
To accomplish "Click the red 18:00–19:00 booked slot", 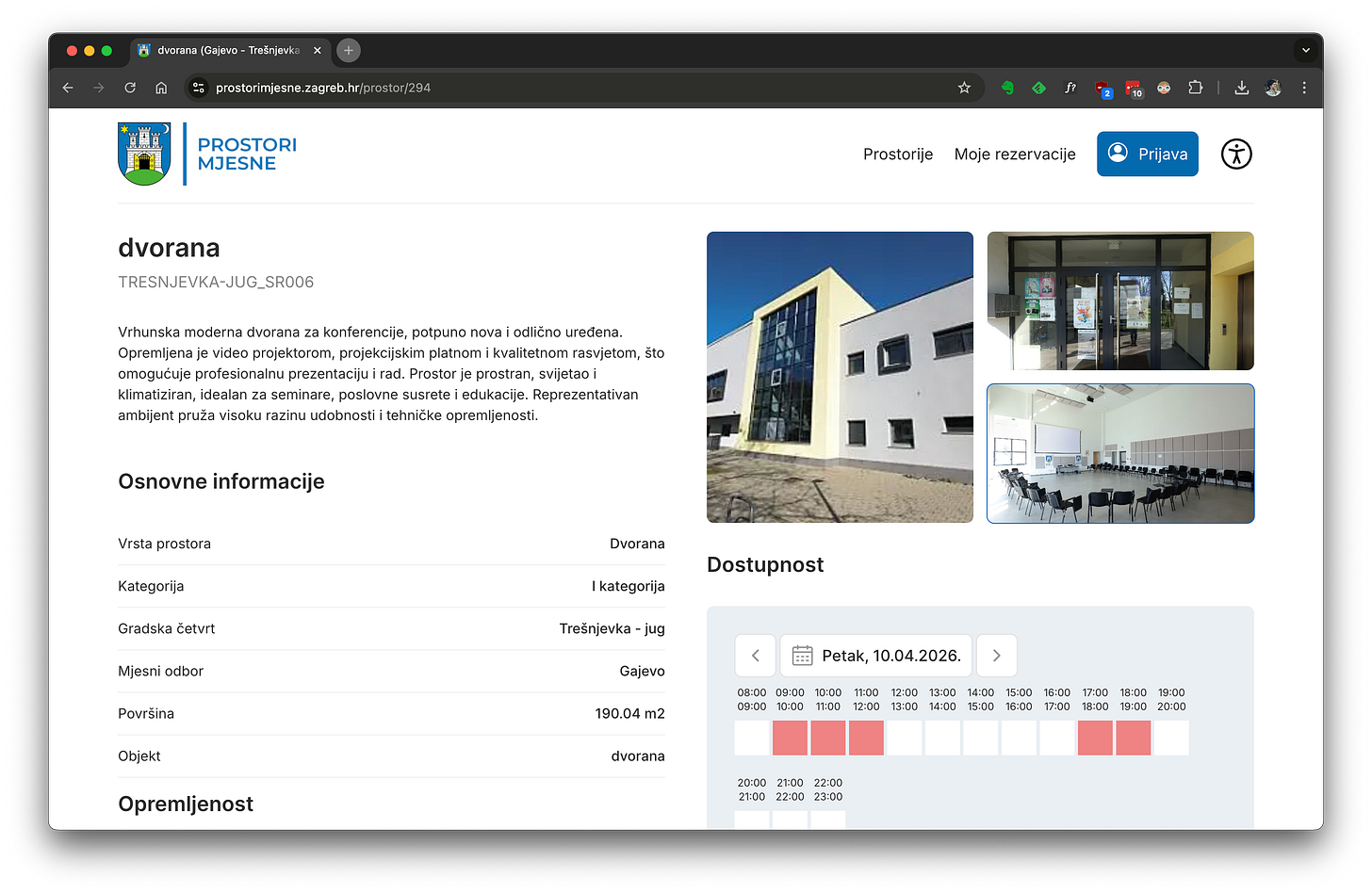I will pyautogui.click(x=1134, y=738).
